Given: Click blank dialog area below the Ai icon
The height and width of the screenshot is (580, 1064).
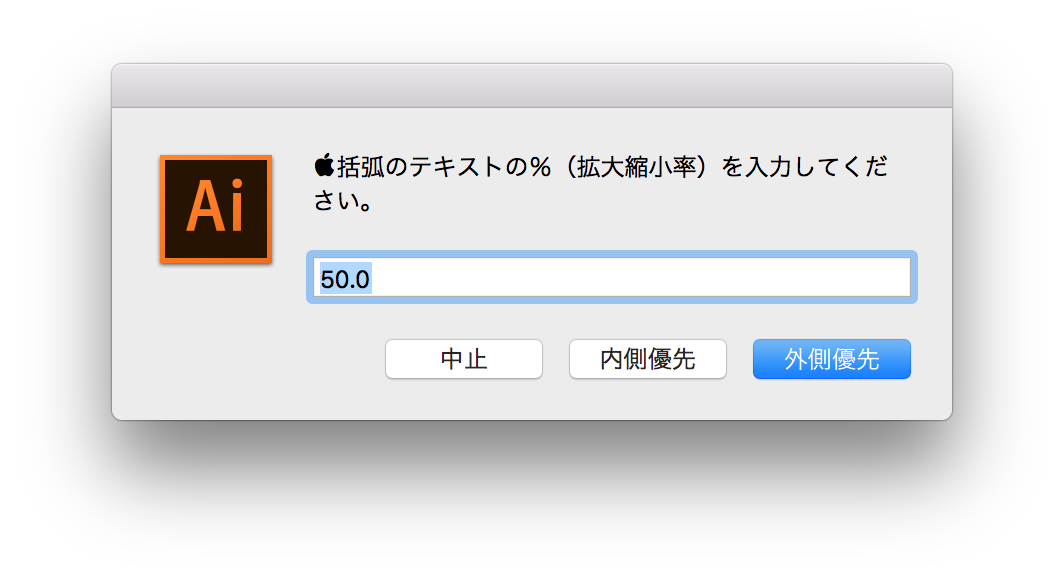Looking at the screenshot, I should point(216,339).
